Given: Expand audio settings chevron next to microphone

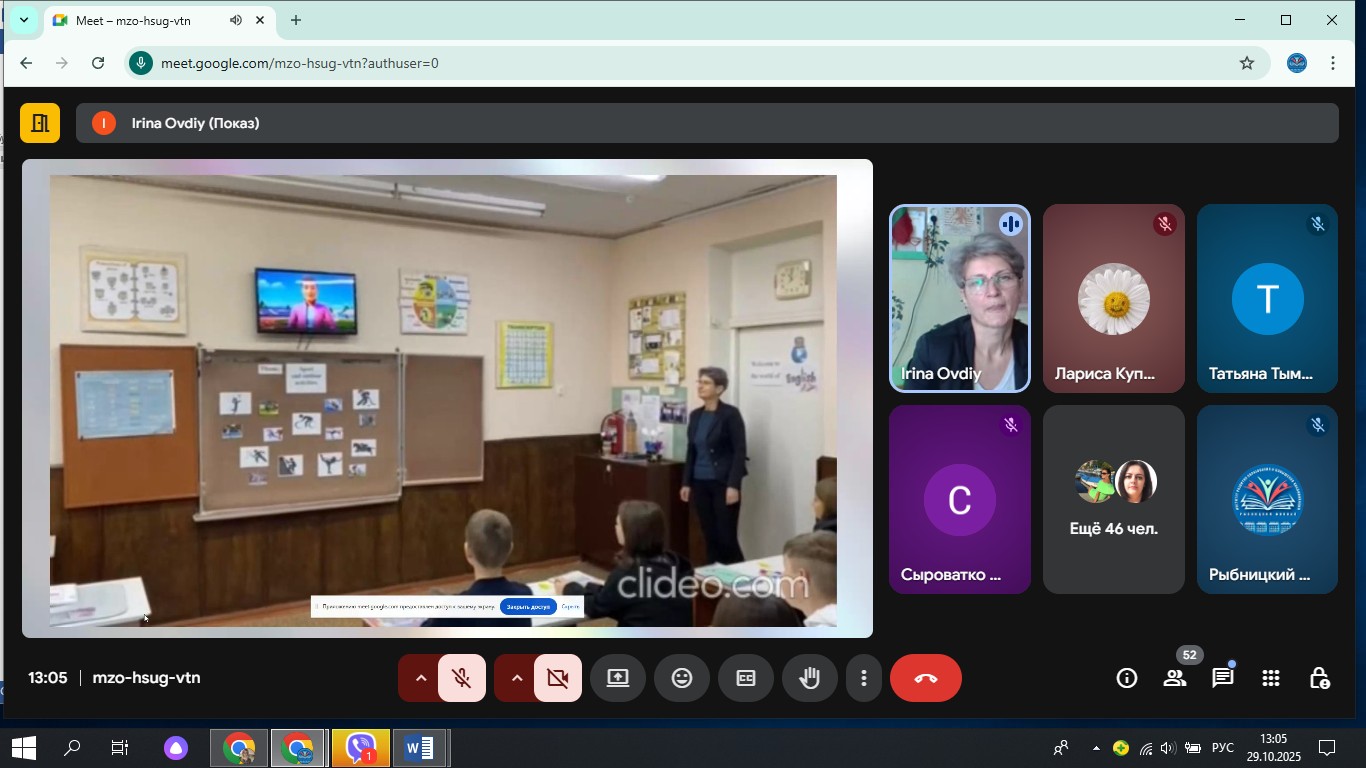Looking at the screenshot, I should coord(421,678).
